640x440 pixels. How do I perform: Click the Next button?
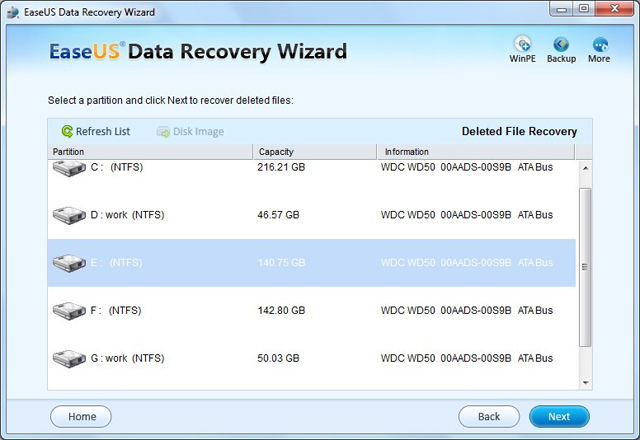tap(559, 416)
